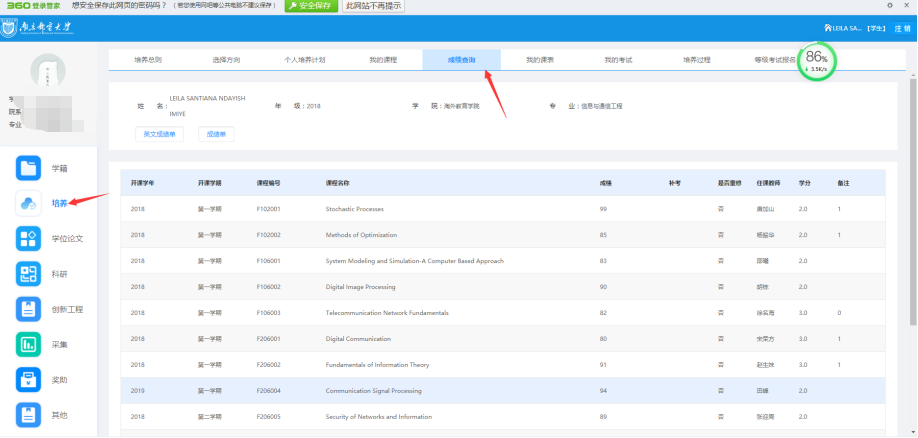Click the 课程名称 column header
Image resolution: width=918 pixels, height=438 pixels.
(x=338, y=183)
